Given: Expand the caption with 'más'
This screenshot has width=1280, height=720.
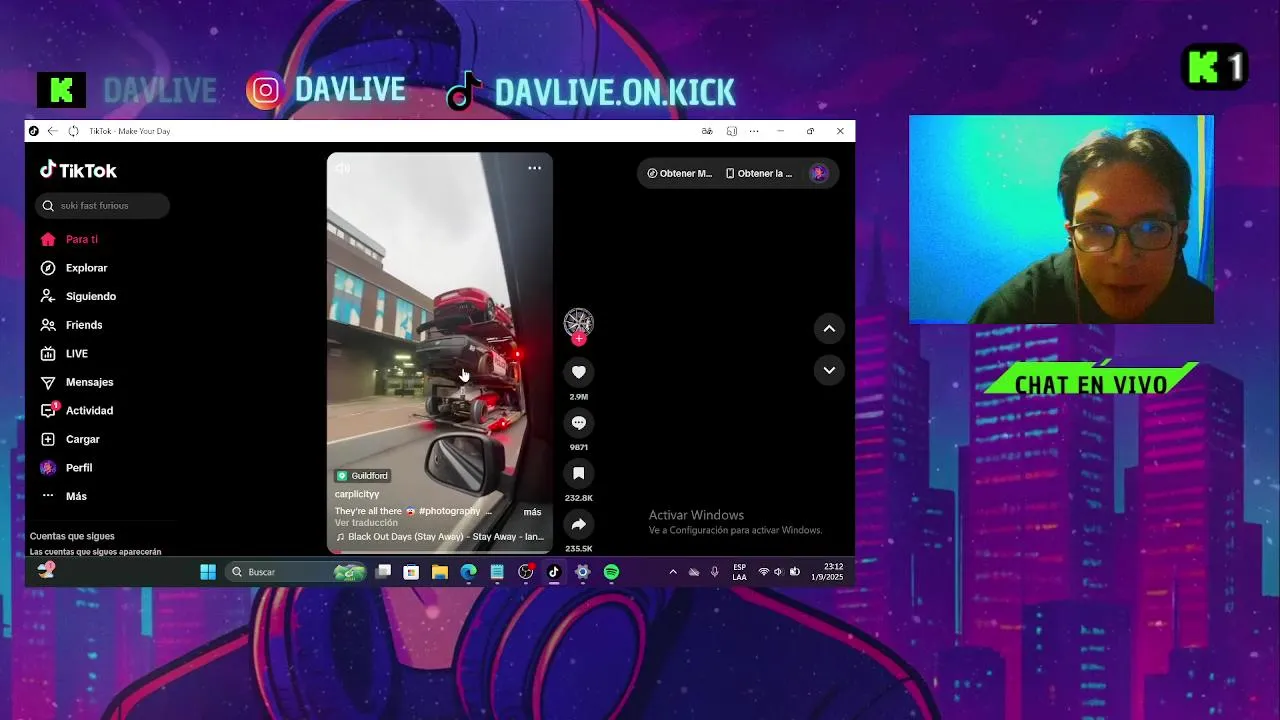Looking at the screenshot, I should tap(532, 512).
